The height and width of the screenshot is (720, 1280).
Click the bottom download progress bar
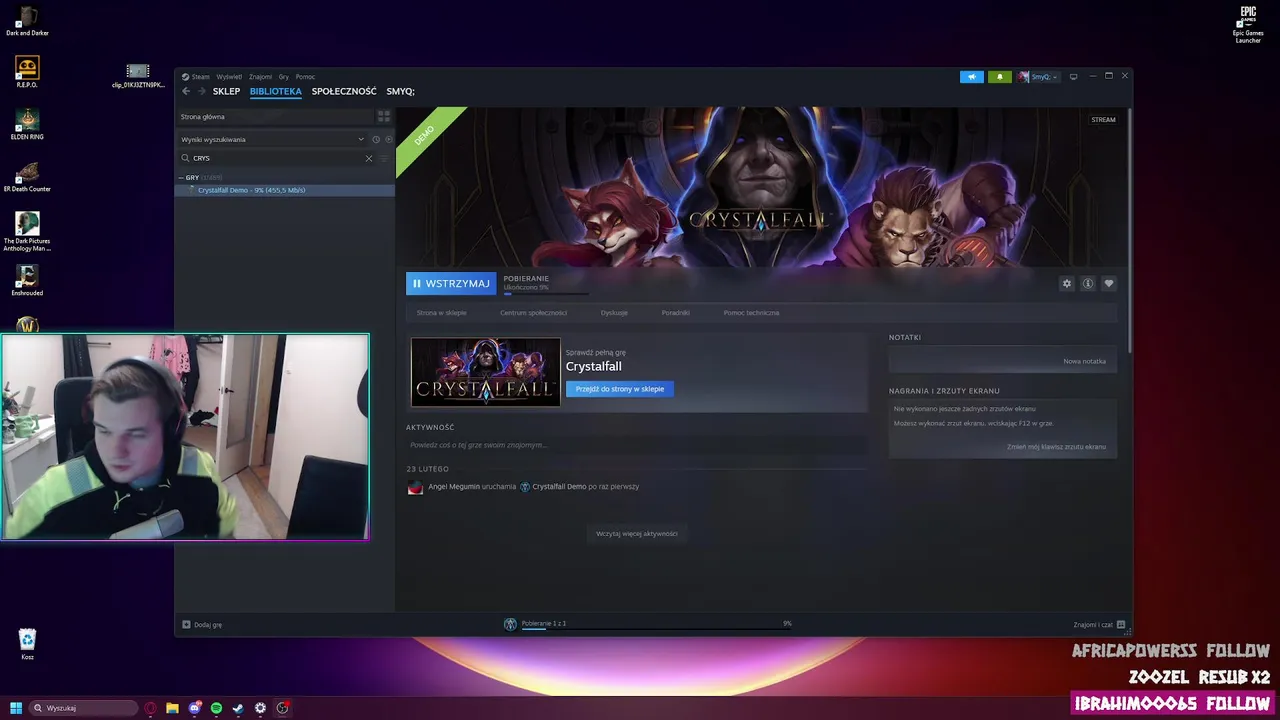point(656,629)
